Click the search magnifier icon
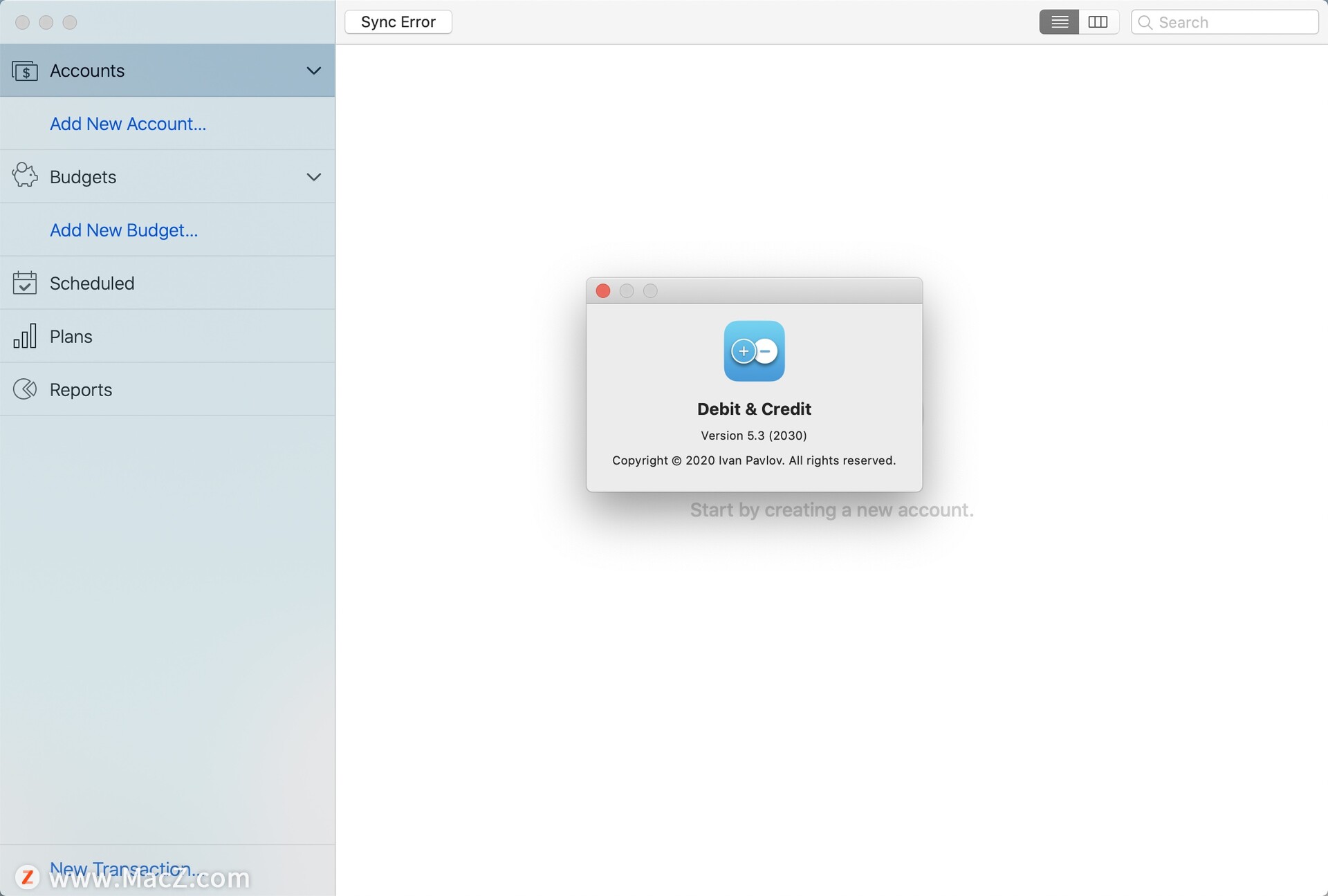Screen dimensions: 1328x896 (x=1145, y=22)
